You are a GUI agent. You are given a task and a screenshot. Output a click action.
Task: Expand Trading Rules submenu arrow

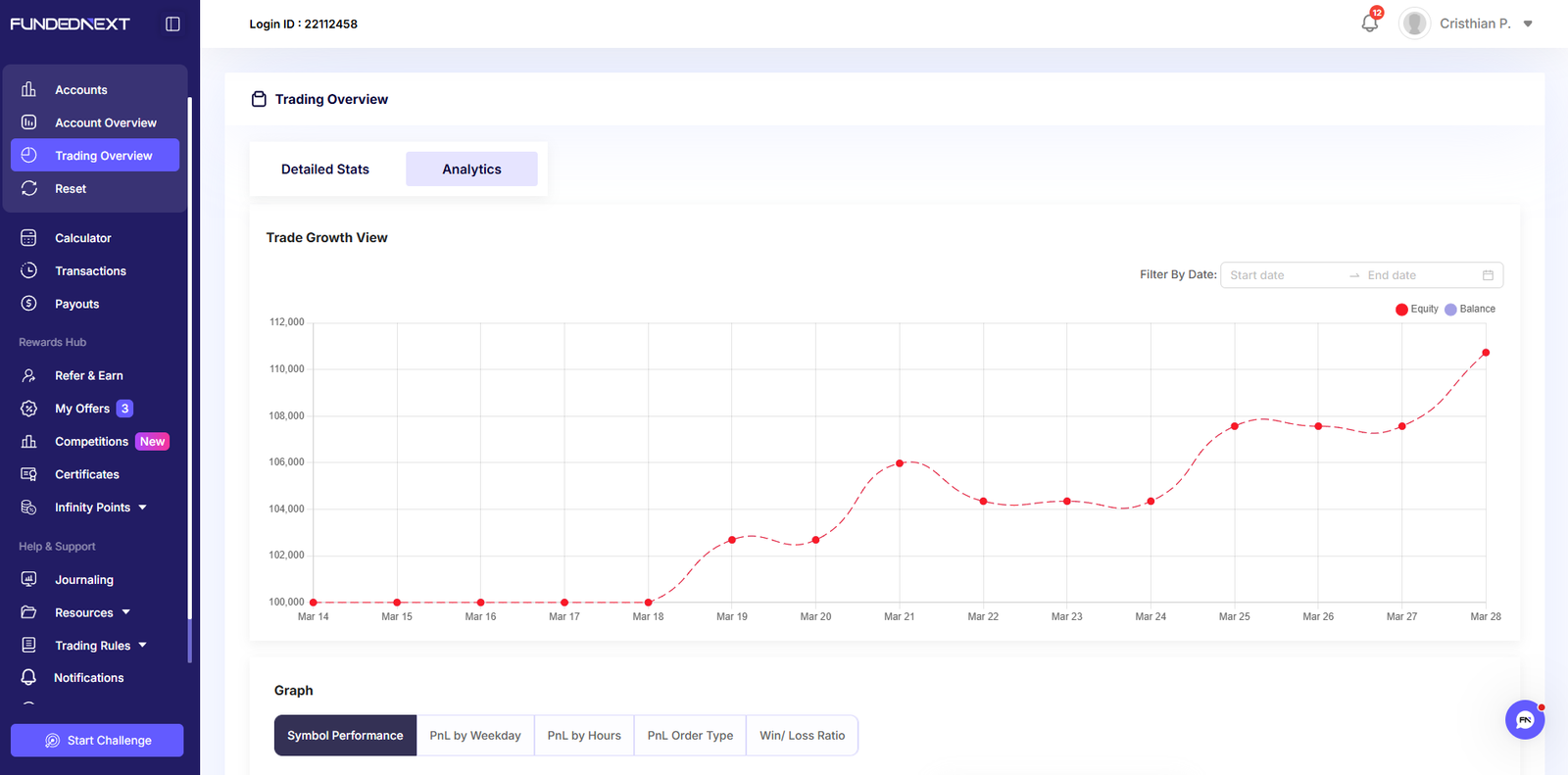(x=142, y=645)
